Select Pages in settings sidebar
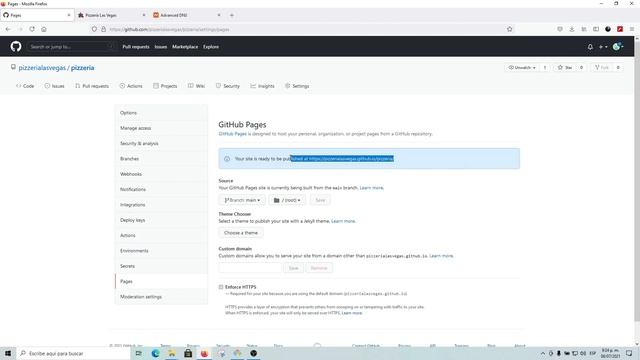The image size is (640, 360). tap(161, 281)
